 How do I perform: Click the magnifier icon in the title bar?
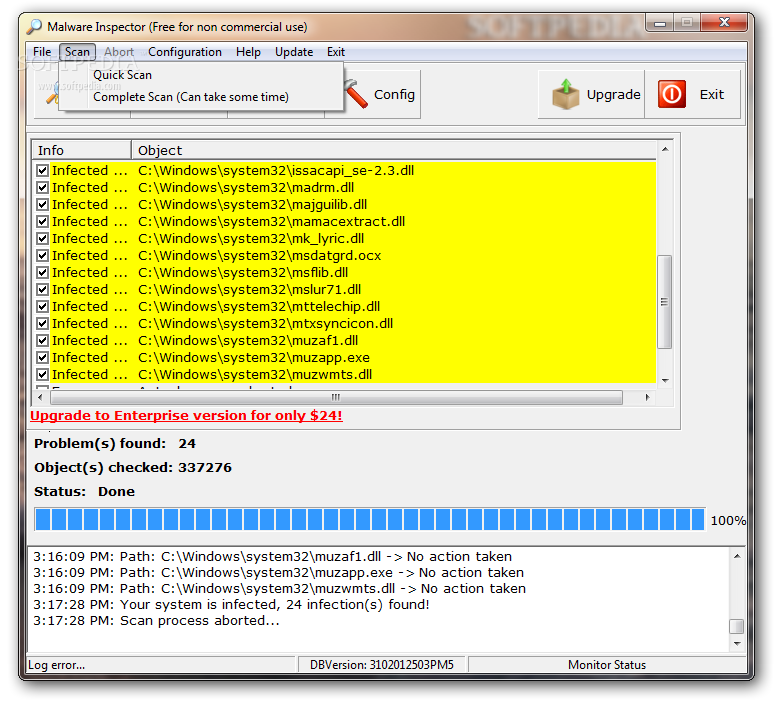(34, 27)
